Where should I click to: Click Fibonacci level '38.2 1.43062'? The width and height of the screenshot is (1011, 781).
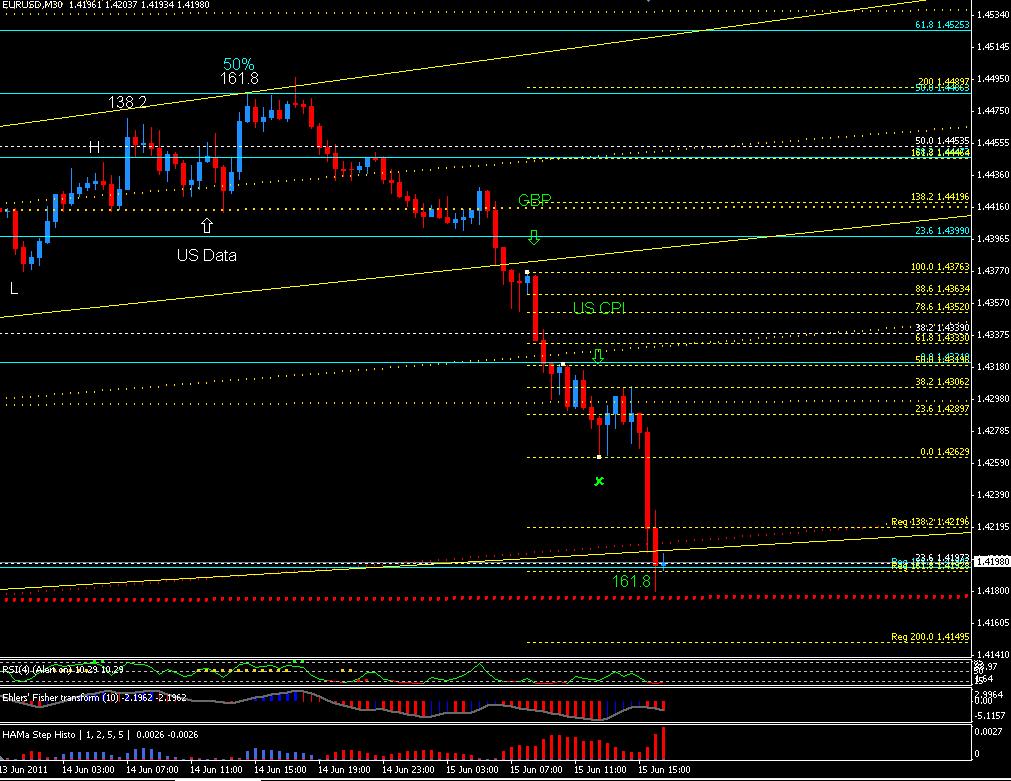[x=942, y=382]
